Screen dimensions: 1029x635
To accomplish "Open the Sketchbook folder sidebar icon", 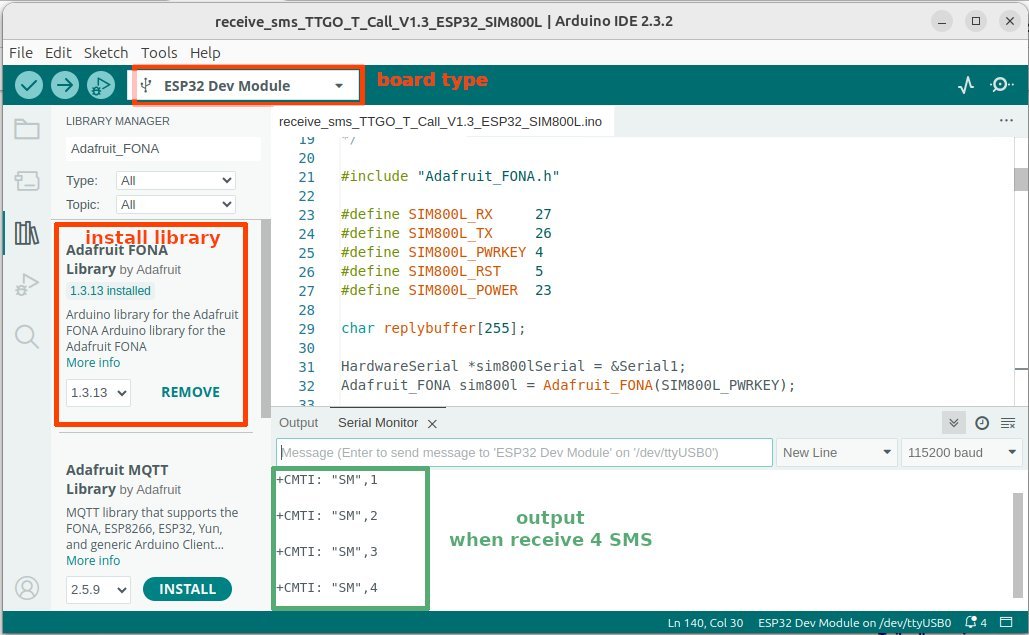I will click(27, 129).
